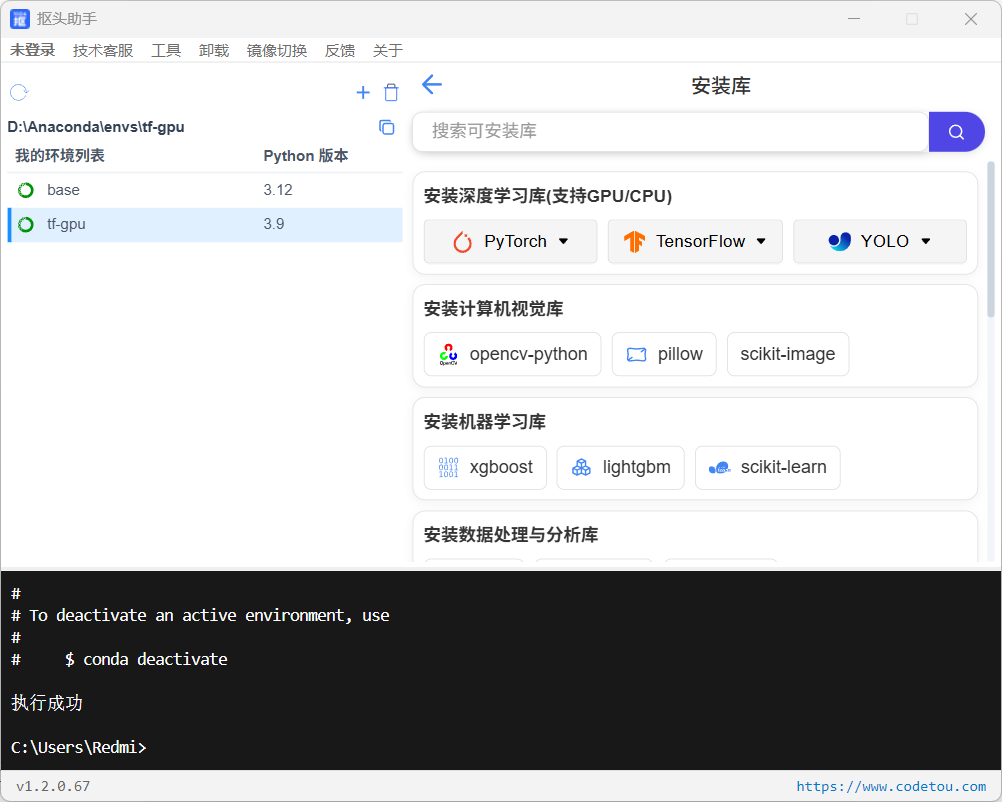Screen dimensions: 1002x802
Task: Refresh the environment list
Action: pyautogui.click(x=19, y=93)
